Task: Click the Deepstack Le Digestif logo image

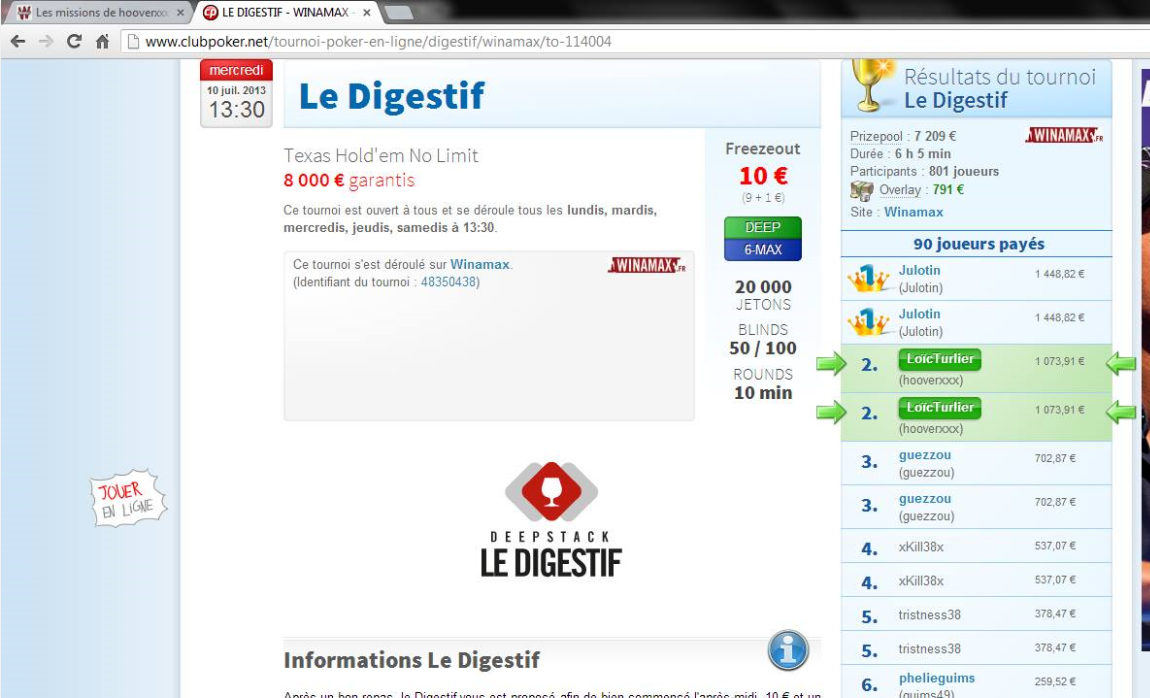Action: (x=551, y=520)
